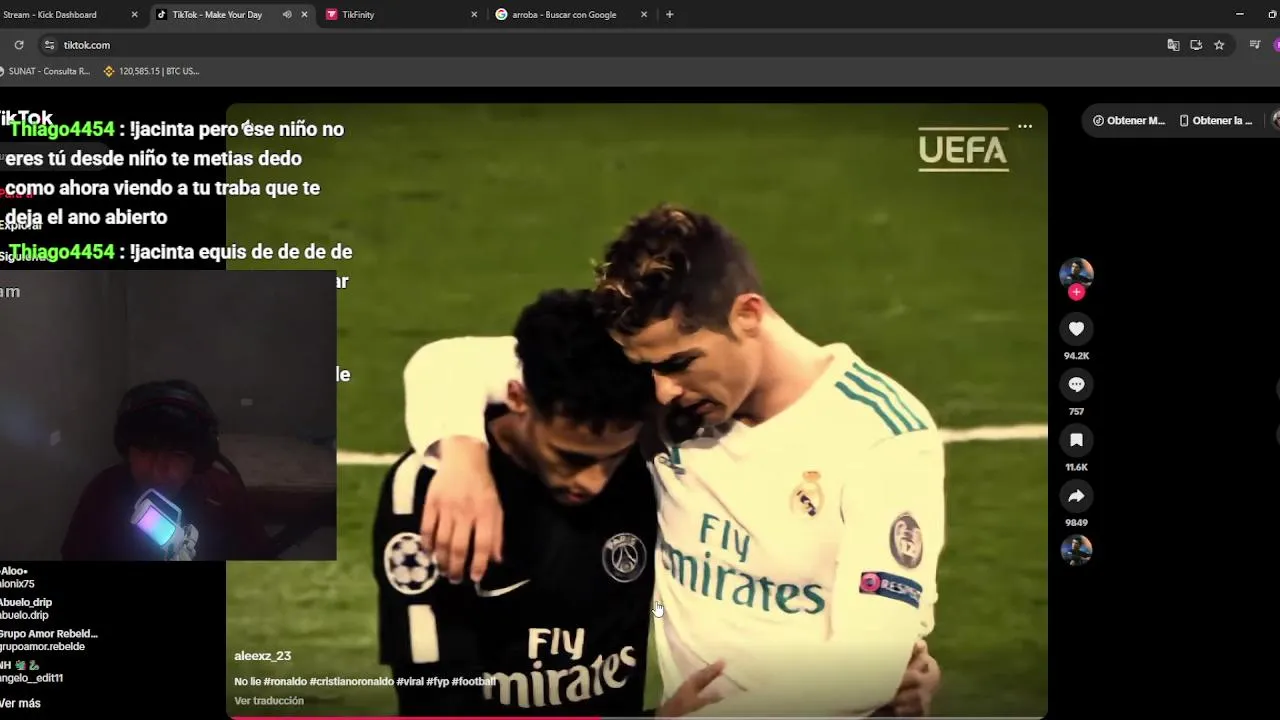Image resolution: width=1280 pixels, height=720 pixels.
Task: Close the arroba Google search tab
Action: click(x=644, y=15)
